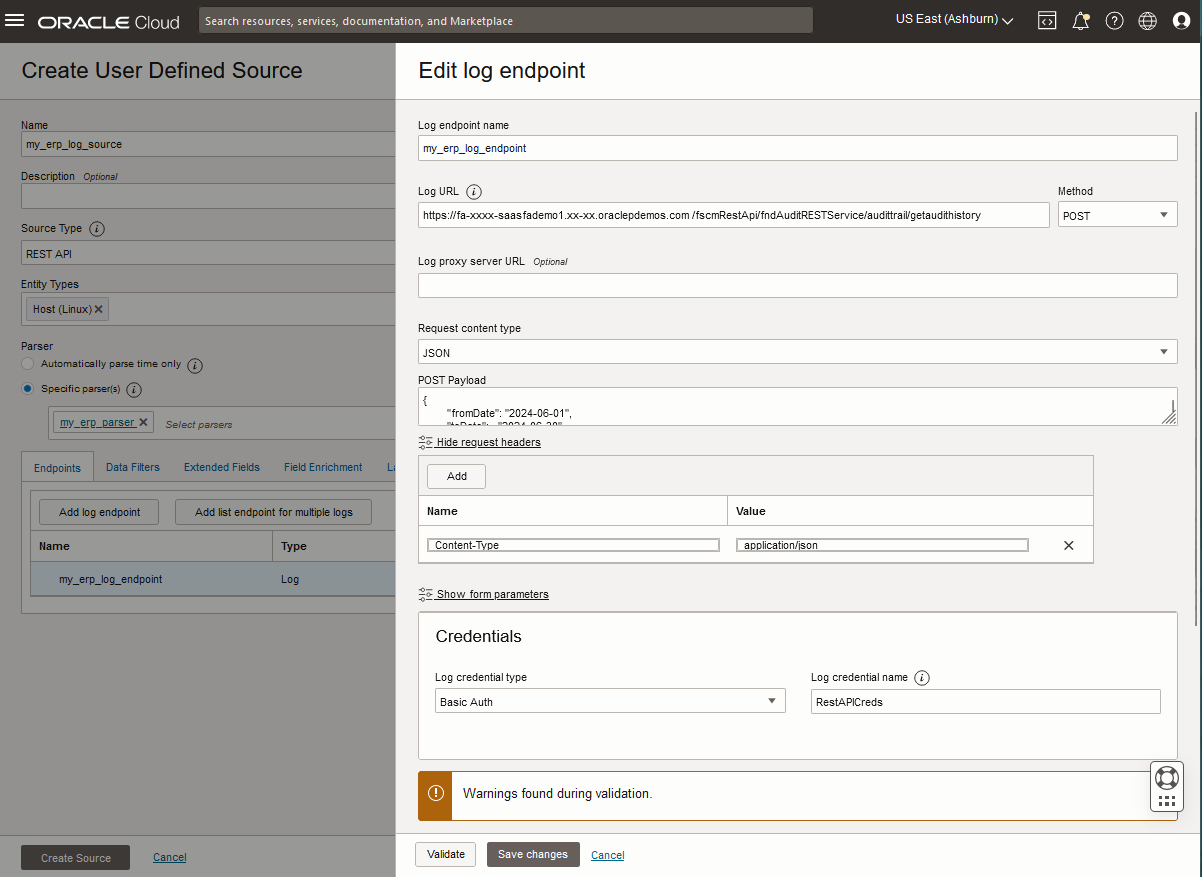Open the hamburger navigation menu
The width and height of the screenshot is (1202, 877).
tap(15, 21)
